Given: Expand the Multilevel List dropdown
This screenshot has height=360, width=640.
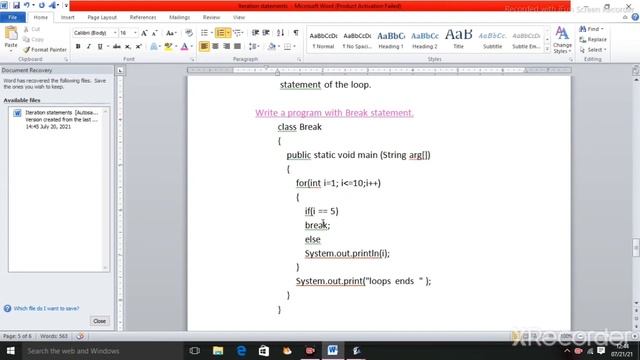Looking at the screenshot, I should click(242, 33).
